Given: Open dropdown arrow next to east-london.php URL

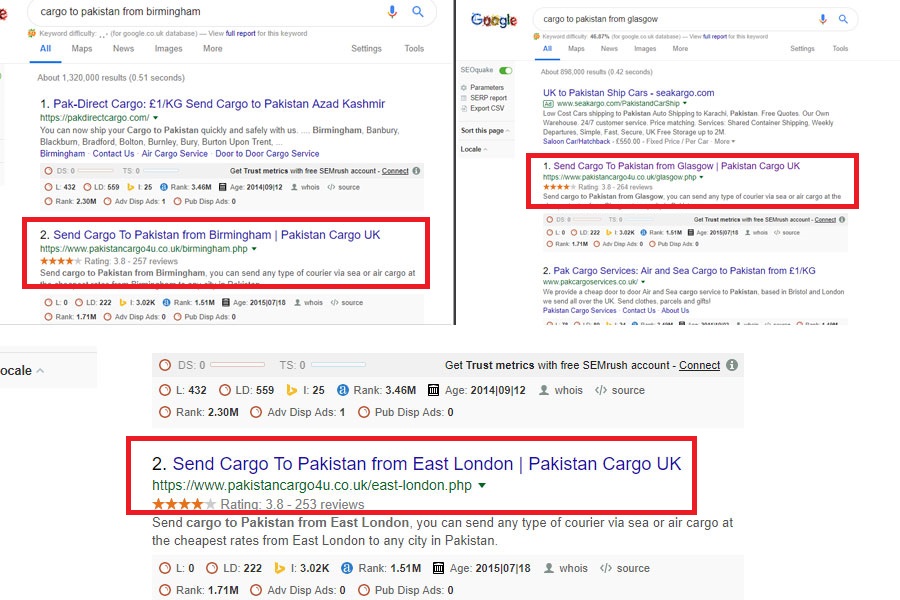Looking at the screenshot, I should pos(482,486).
